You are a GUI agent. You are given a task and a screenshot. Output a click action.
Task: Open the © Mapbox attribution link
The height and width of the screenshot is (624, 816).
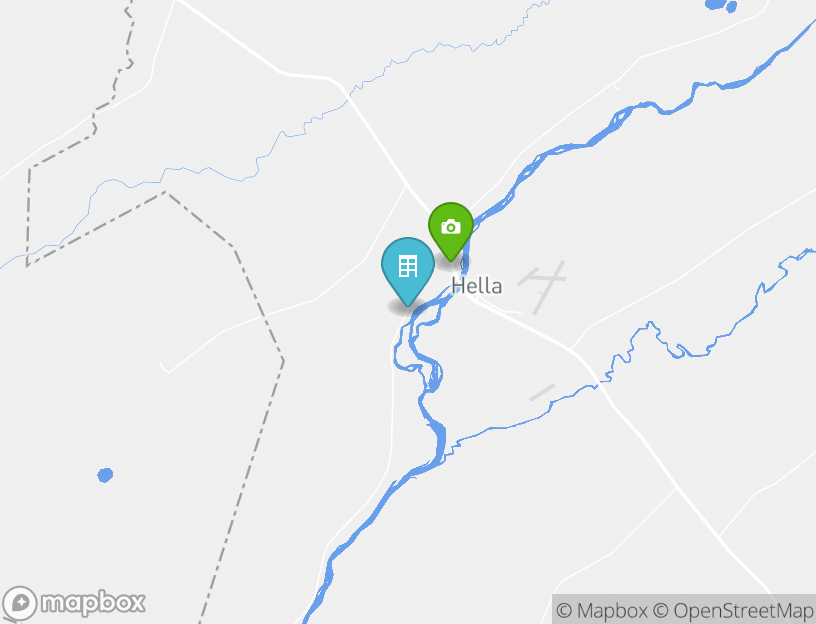tap(602, 610)
